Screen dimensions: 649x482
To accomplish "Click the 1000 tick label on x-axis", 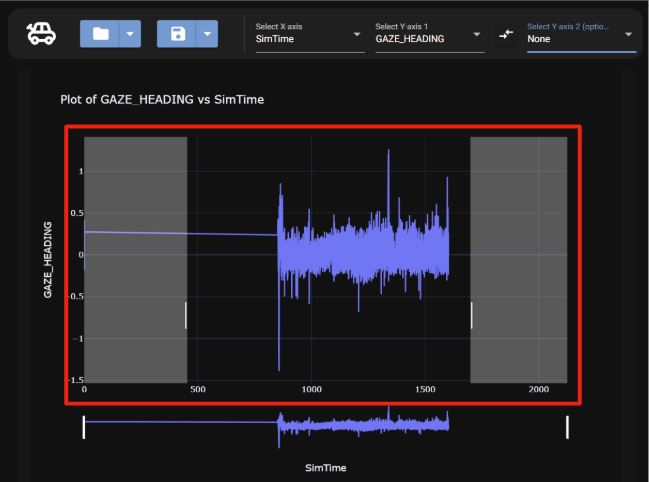I will 311,389.
